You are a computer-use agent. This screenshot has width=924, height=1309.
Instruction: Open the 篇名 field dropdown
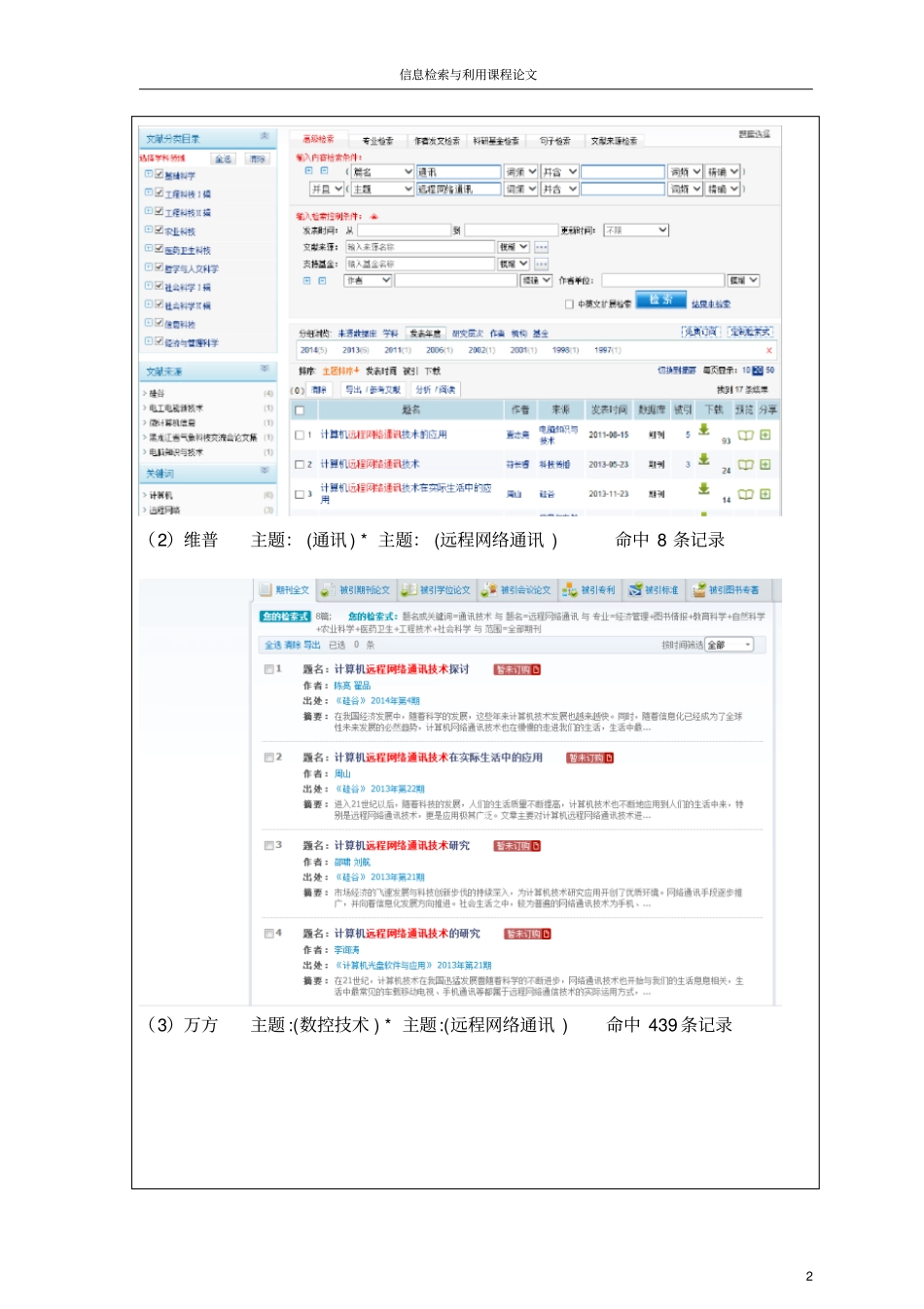tap(382, 172)
